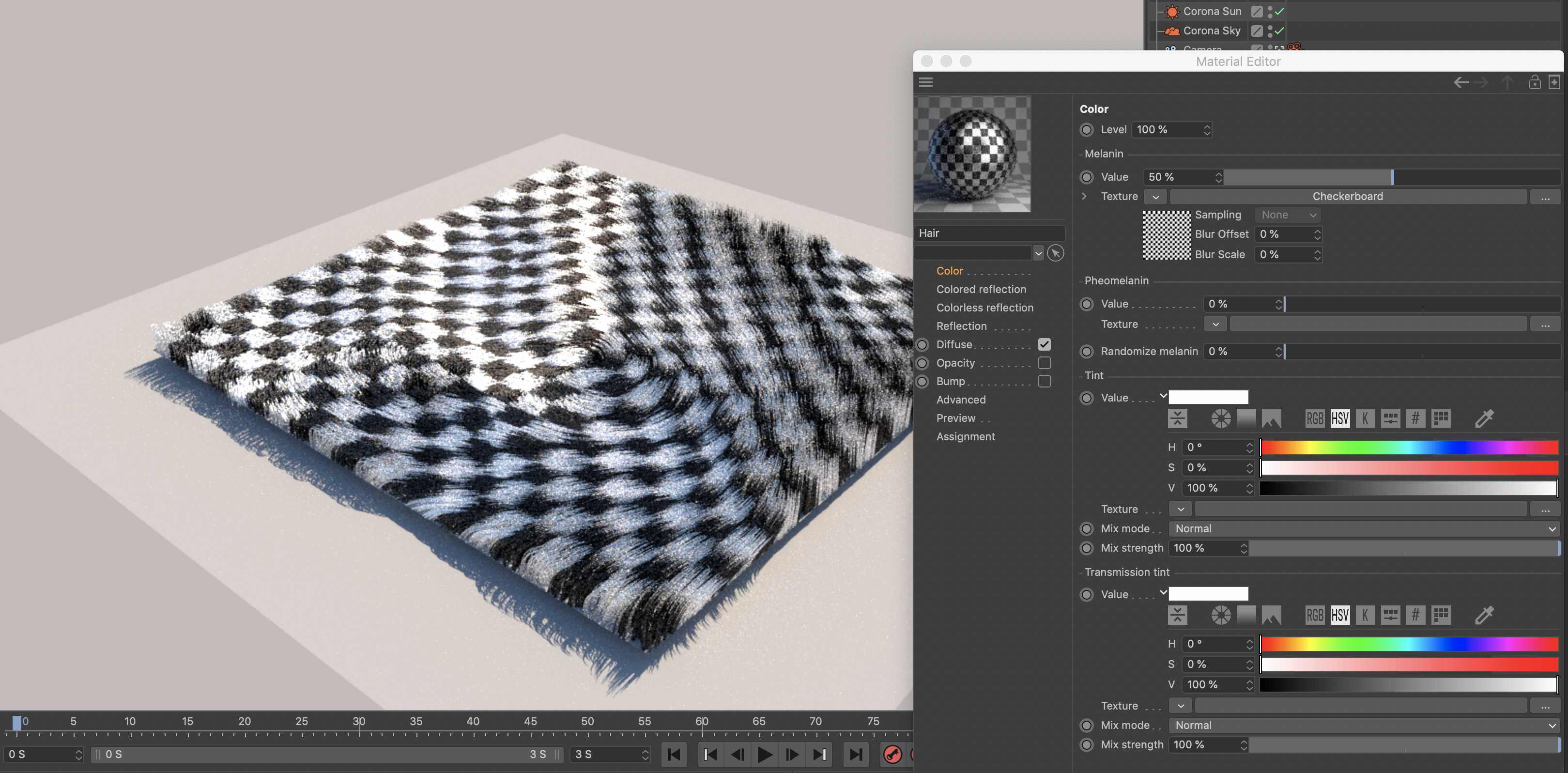The image size is (1568, 773).
Task: Go back using Material Editor arrow
Action: point(1461,82)
